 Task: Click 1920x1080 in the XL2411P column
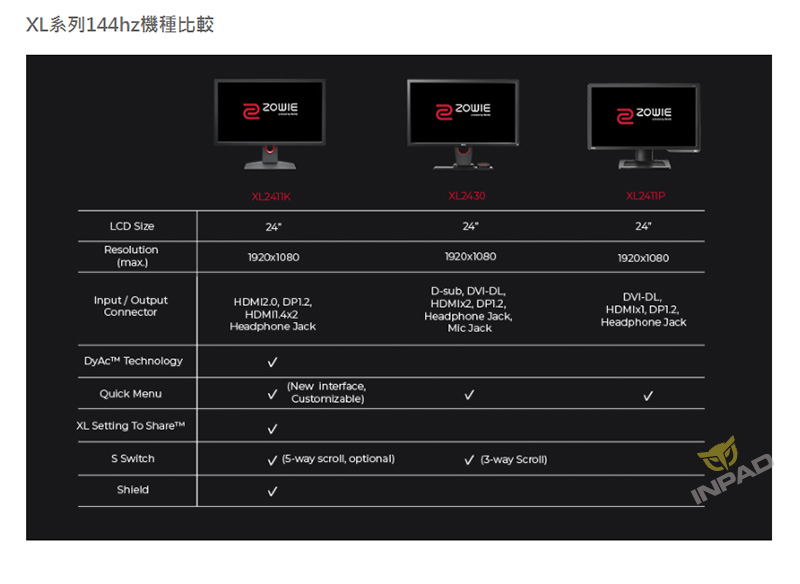coord(643,258)
